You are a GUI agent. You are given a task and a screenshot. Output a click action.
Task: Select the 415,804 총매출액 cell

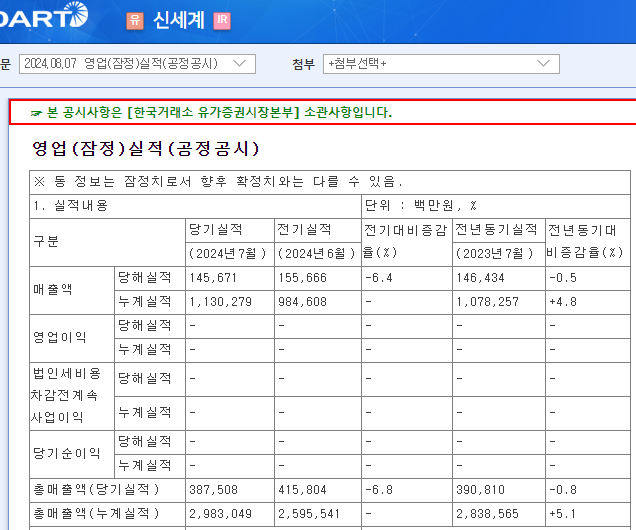click(x=318, y=490)
